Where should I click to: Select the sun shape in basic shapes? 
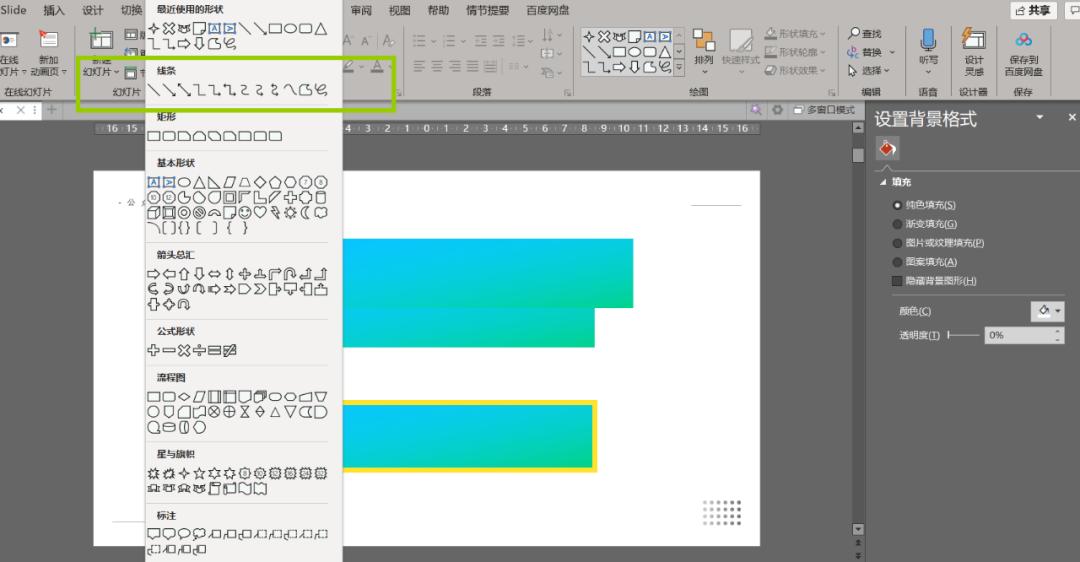(291, 213)
